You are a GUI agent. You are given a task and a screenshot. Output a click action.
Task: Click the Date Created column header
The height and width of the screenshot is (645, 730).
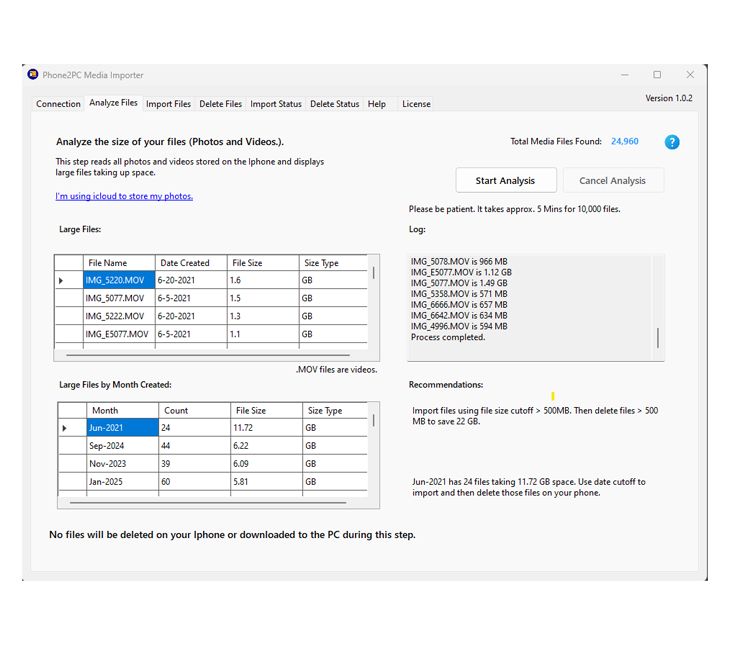[191, 263]
